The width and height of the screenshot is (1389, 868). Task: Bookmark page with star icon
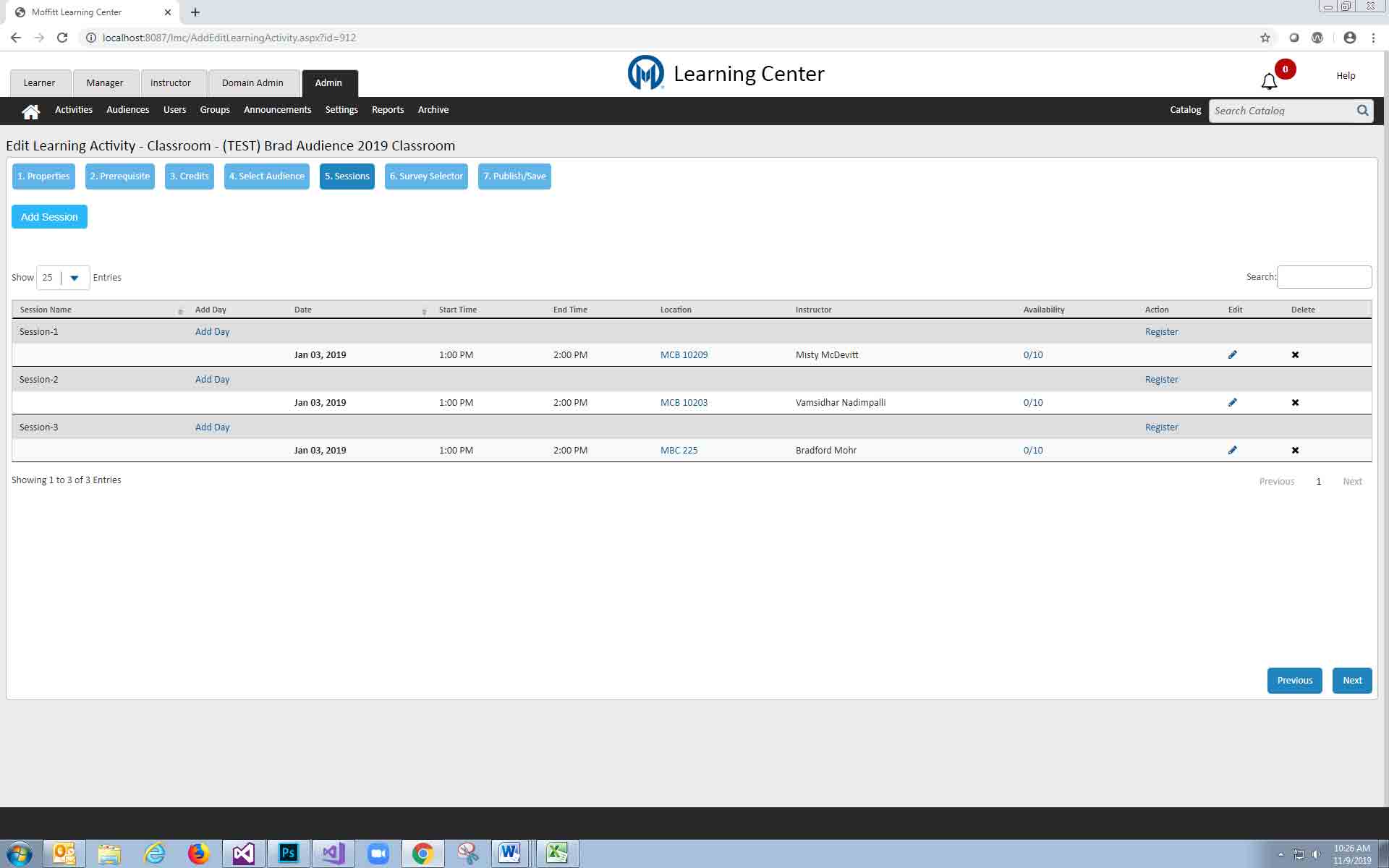point(1265,38)
